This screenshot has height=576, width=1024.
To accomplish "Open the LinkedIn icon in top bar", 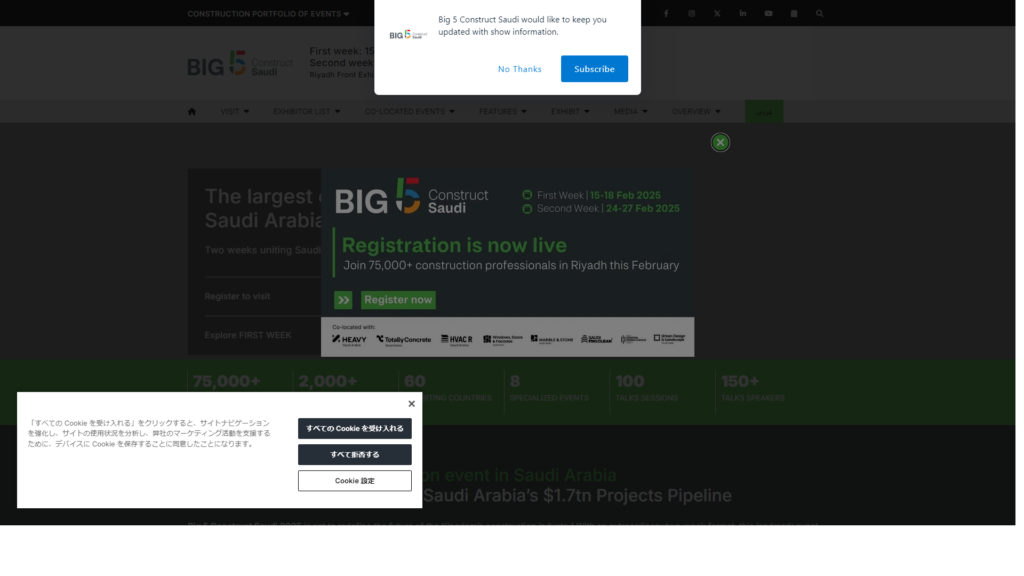I will (743, 13).
